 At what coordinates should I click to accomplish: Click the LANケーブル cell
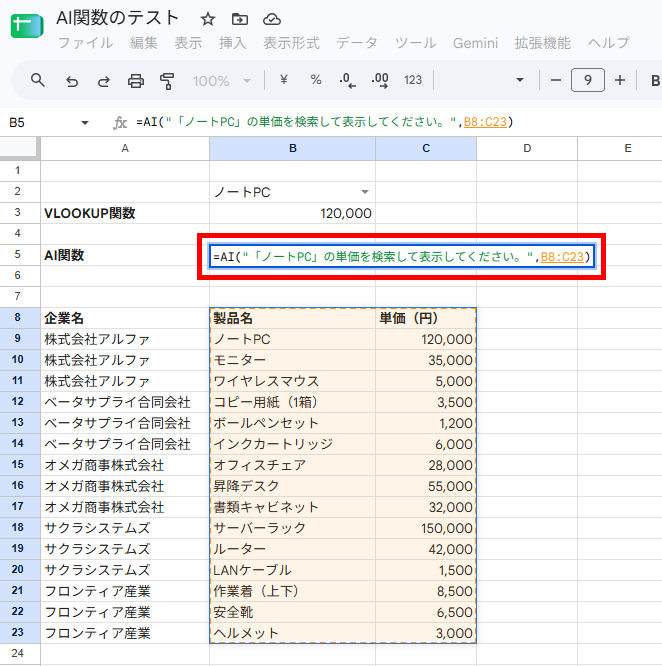(x=293, y=570)
